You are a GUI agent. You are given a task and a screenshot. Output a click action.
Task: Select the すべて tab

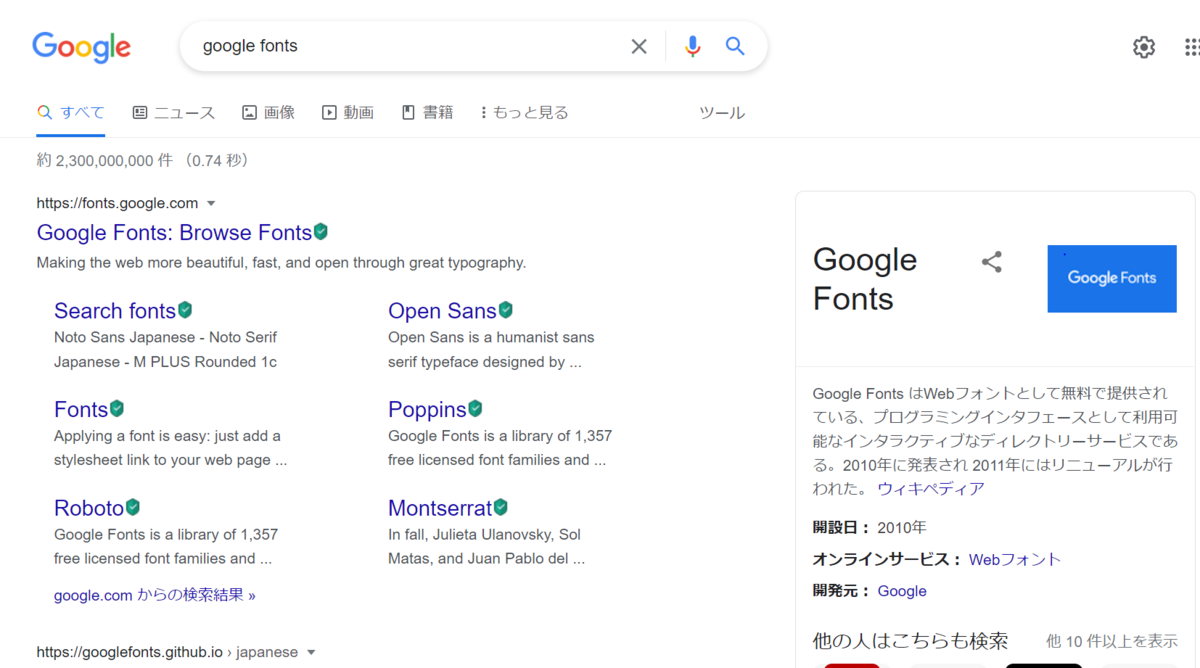tap(70, 112)
